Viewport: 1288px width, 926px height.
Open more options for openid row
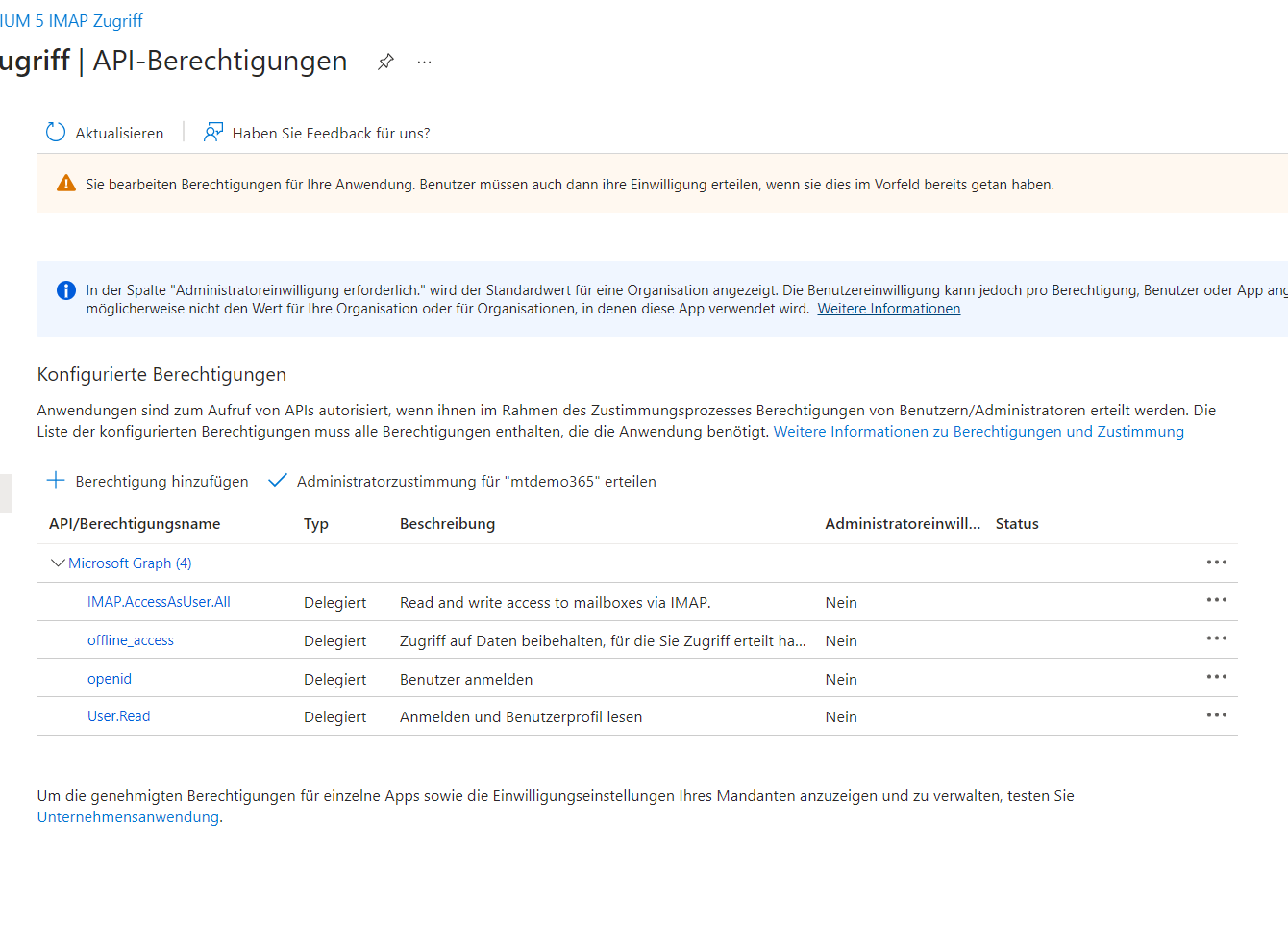coord(1216,678)
